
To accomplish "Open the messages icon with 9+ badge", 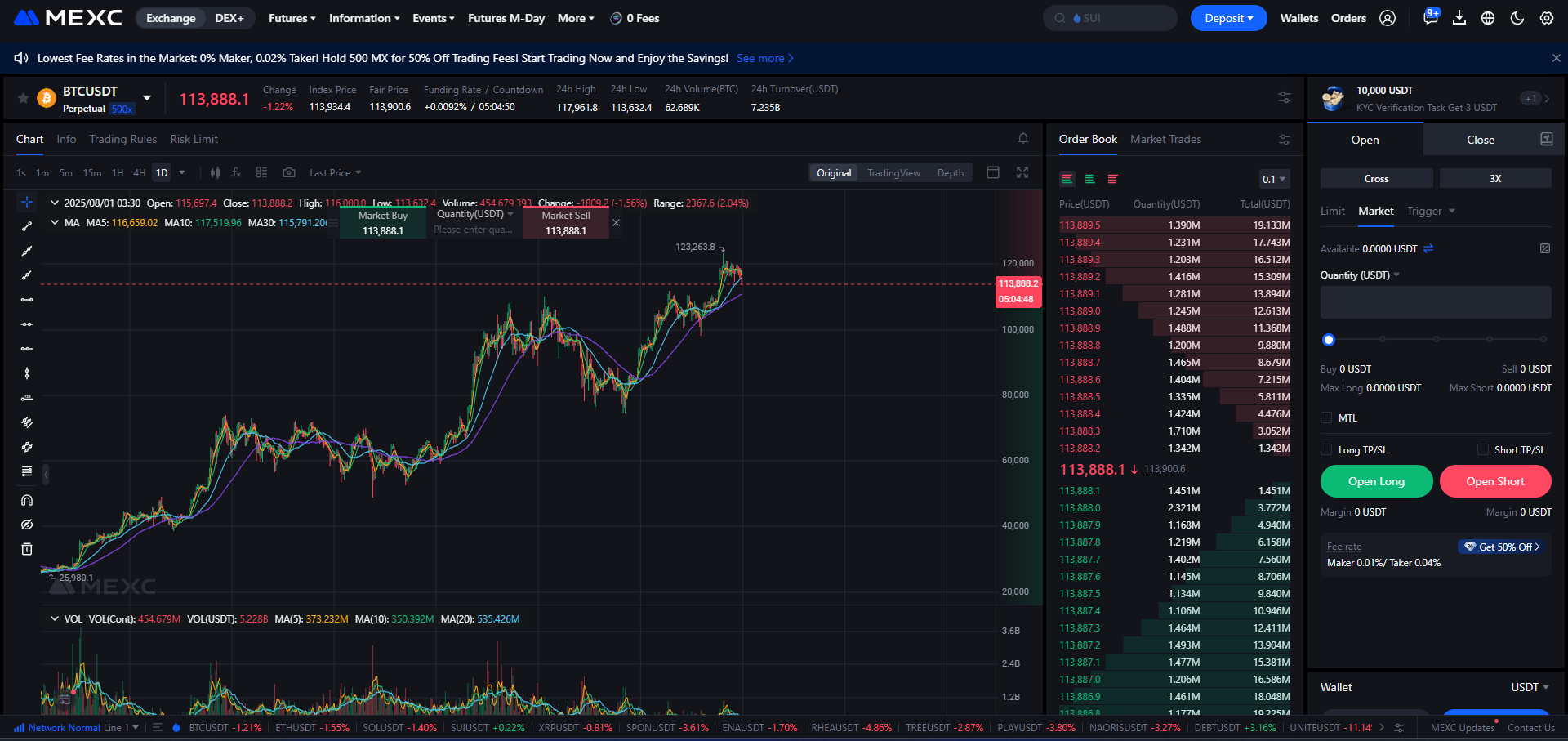I will (1431, 16).
